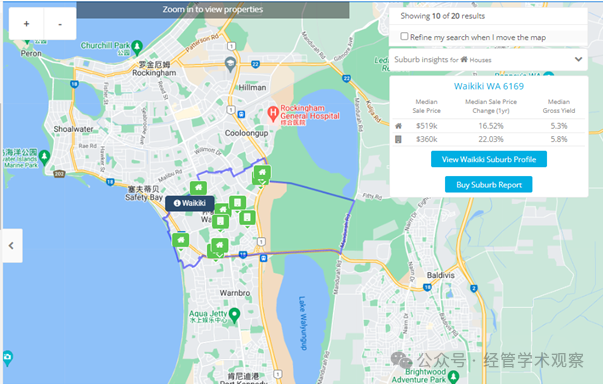Viewport: 603px width, 384px height.
Task: Collapse the side panel with left chevron
Action: [12, 246]
